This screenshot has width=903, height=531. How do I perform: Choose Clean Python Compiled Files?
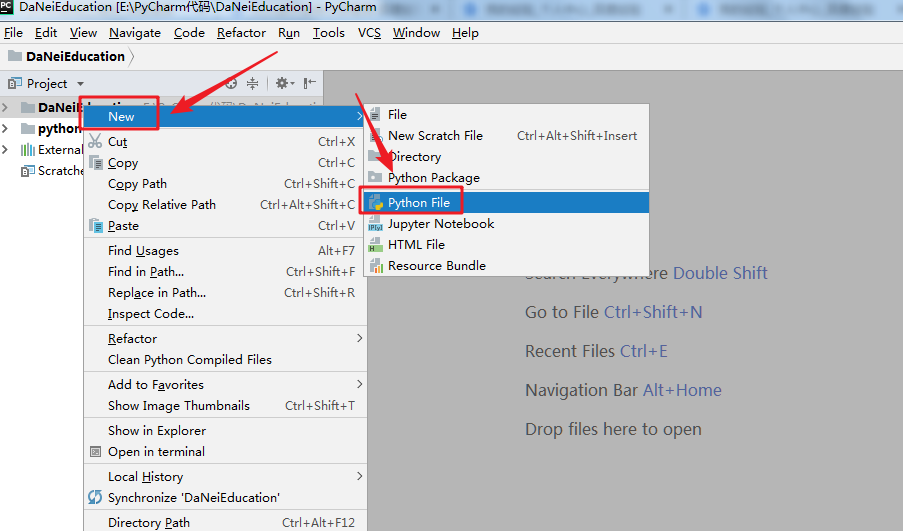tap(225, 359)
